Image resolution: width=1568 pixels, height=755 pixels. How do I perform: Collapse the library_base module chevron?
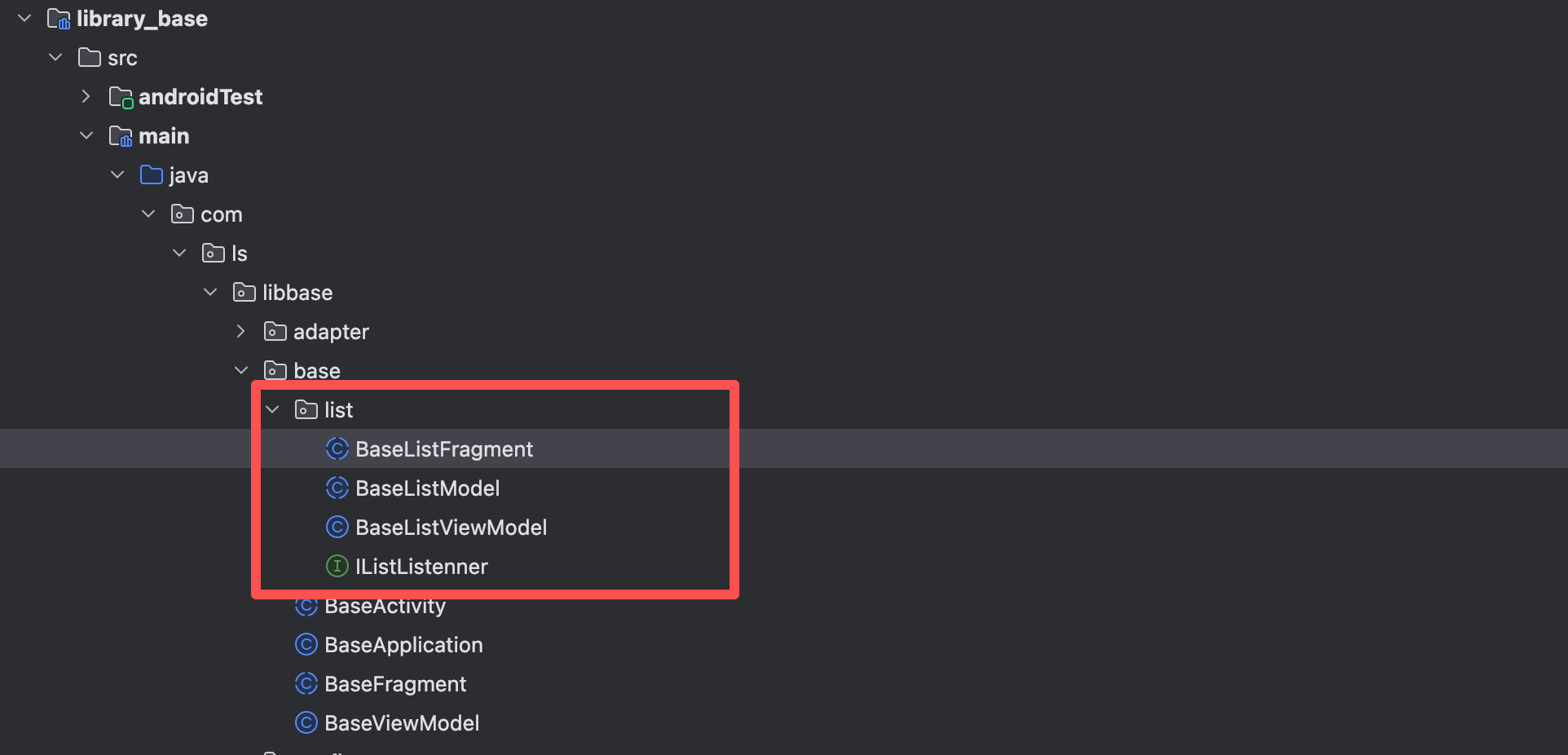(24, 18)
